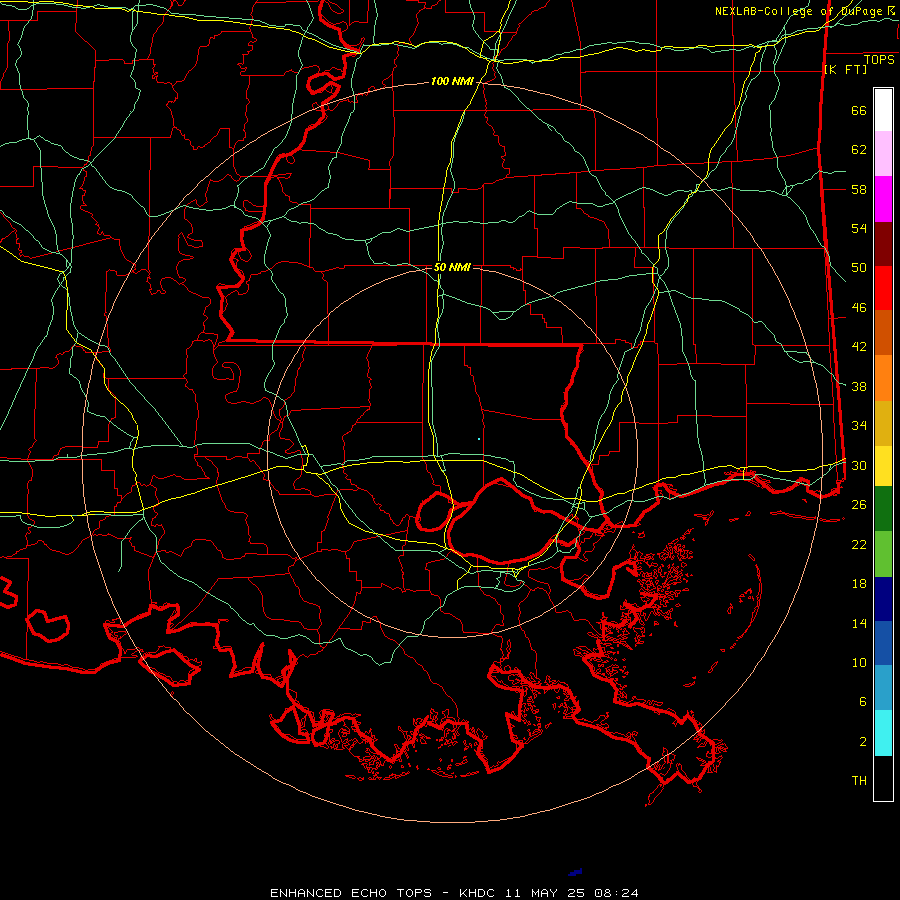
Task: Click the black TH swatch at legend bottom
Action: [x=883, y=778]
